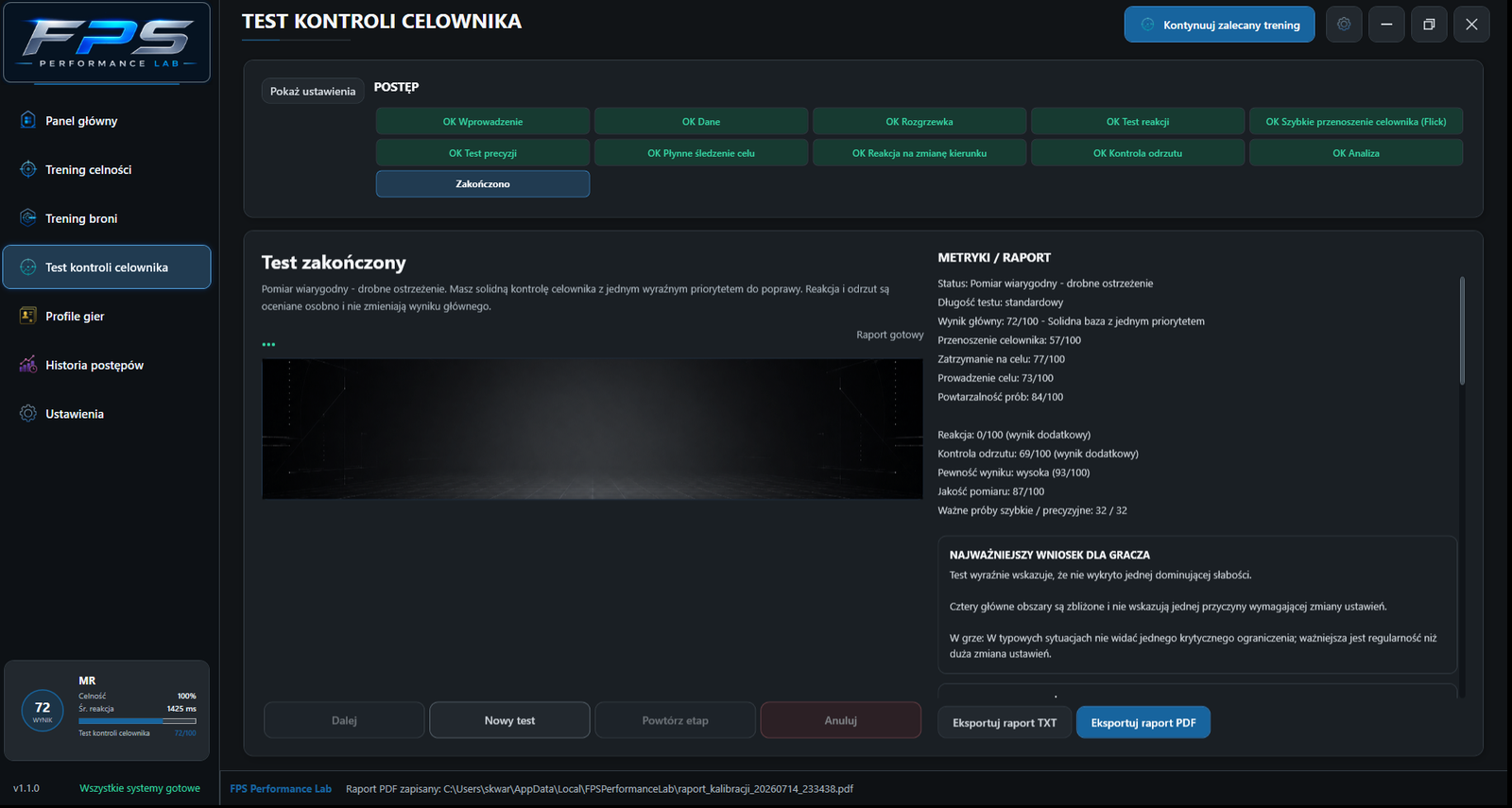1512x808 pixels.
Task: Click the dark test arena preview
Action: [593, 429]
